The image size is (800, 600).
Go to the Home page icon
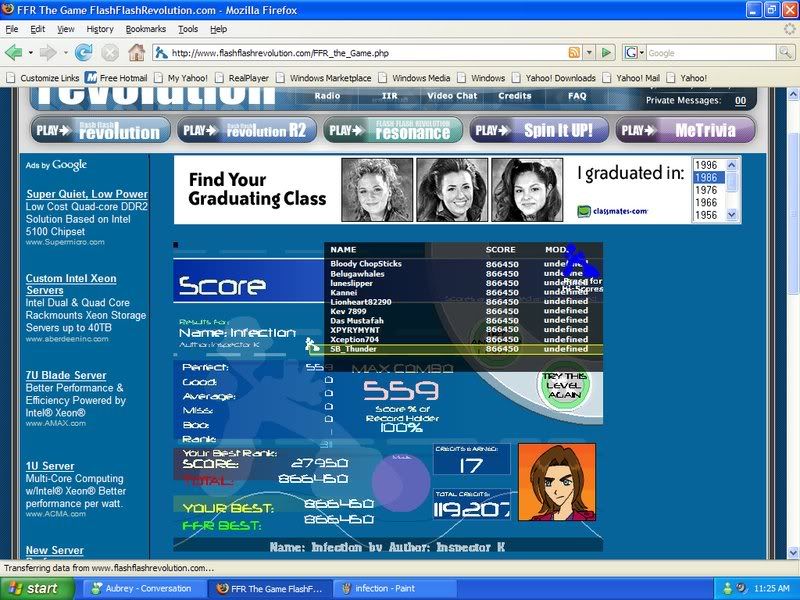[136, 52]
